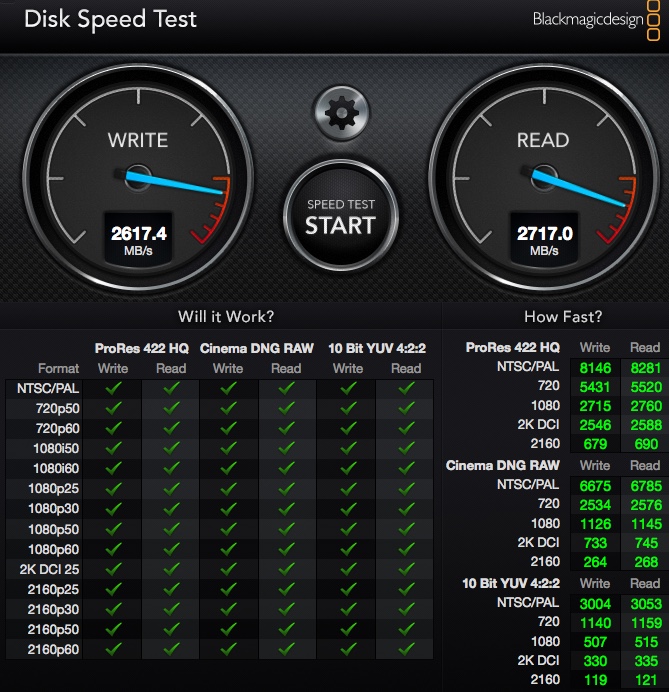The height and width of the screenshot is (692, 669).
Task: Click Cinema DNG 2K DCI read value 745
Action: pos(646,543)
